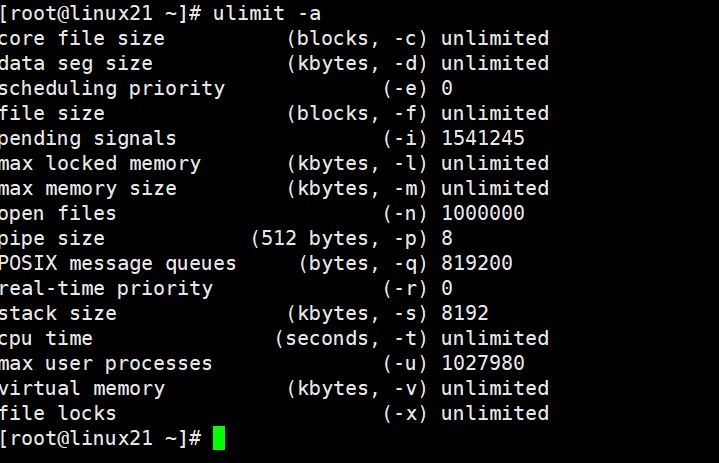The image size is (719, 463).
Task: Click the "cpu time" label text
Action: coord(46,338)
